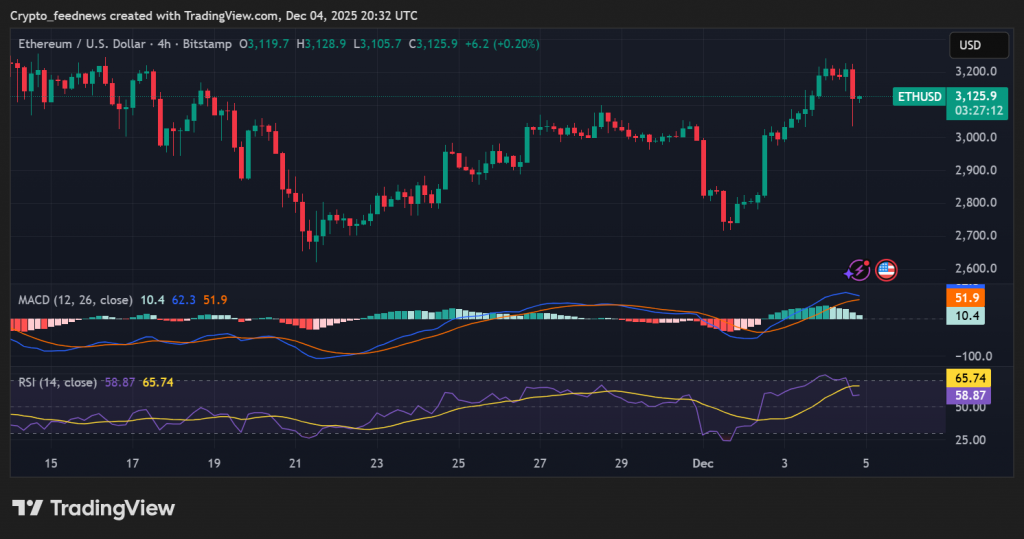Click the orange 51.9 MACD axis tag
The width and height of the screenshot is (1024, 539).
967,298
